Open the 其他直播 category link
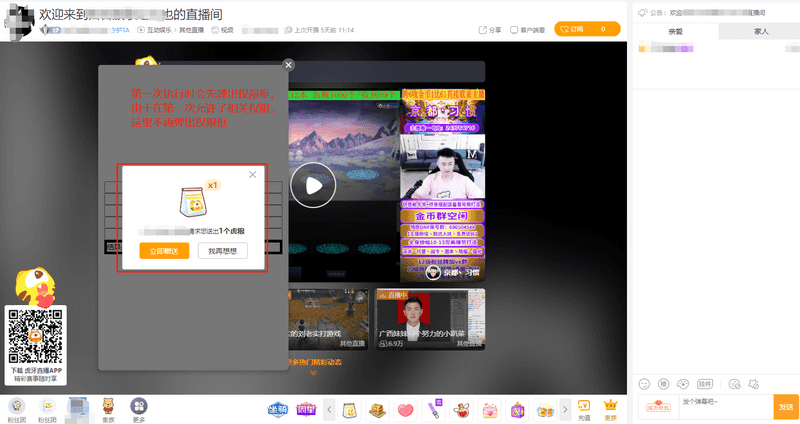The width and height of the screenshot is (800, 424). (x=191, y=30)
